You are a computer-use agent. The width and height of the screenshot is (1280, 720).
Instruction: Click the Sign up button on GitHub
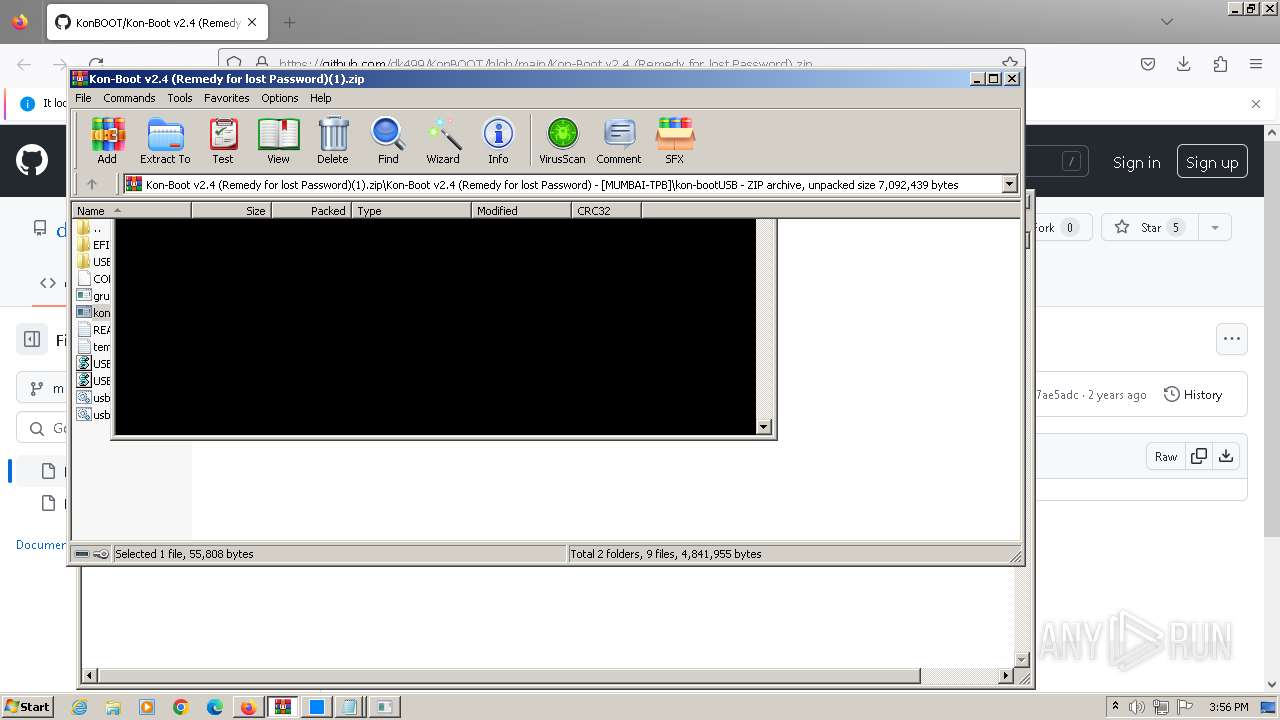(x=1212, y=162)
